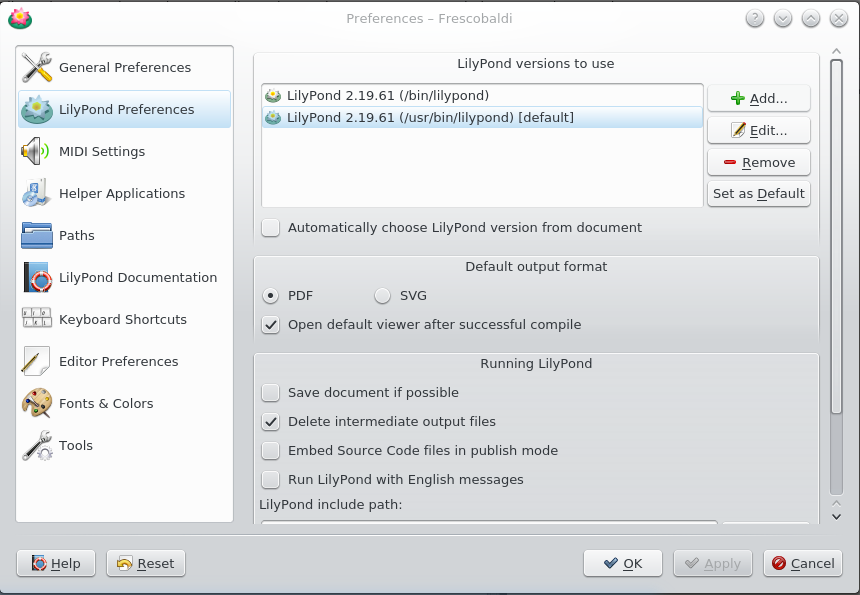Click the LilyPond Preferences water lily icon
Viewport: 860px width, 595px height.
point(37,109)
